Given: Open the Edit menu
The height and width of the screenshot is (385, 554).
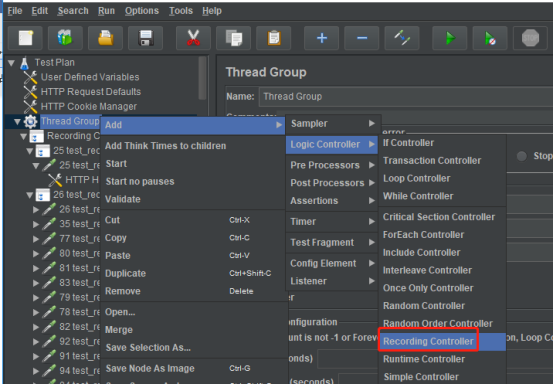Looking at the screenshot, I should [40, 11].
